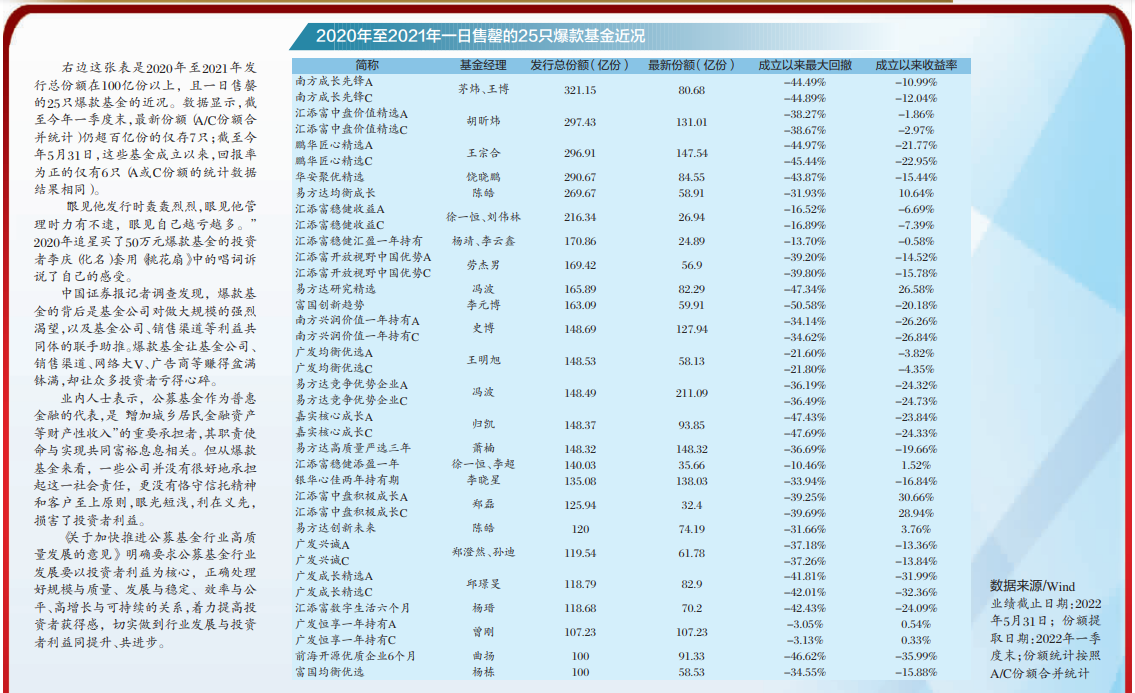The image size is (1135, 693).
Task: Select manager name 饶晓鹏
Action: (x=483, y=177)
